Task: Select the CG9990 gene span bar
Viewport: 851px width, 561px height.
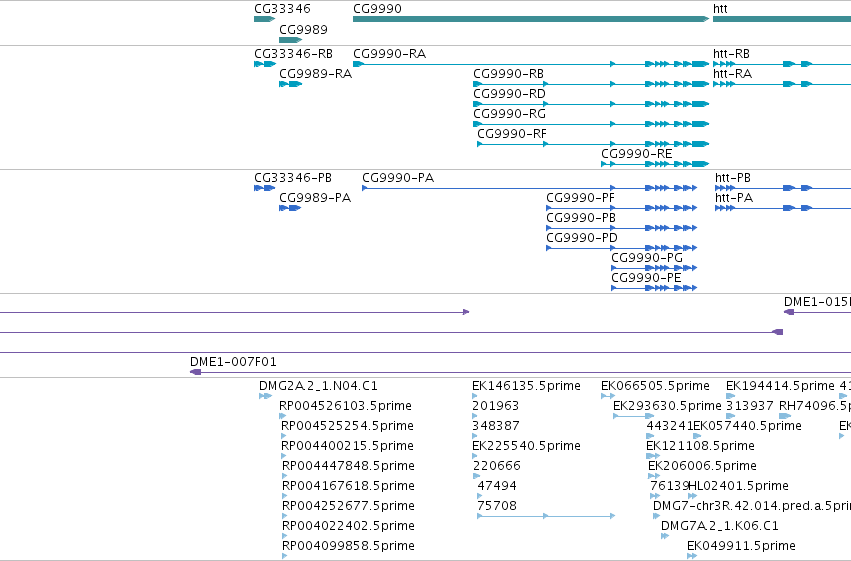Action: [x=531, y=19]
